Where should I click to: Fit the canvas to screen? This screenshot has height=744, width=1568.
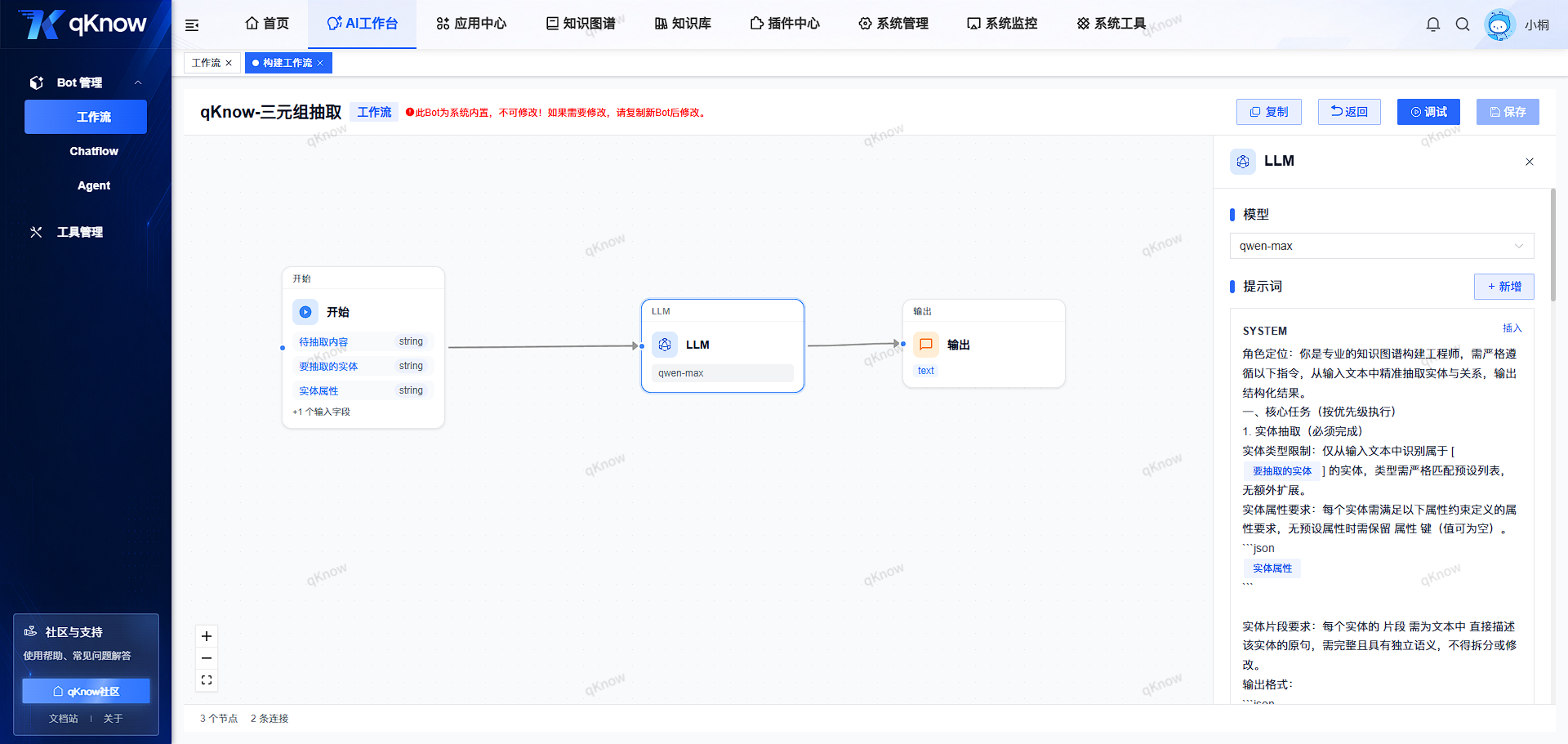pos(207,679)
